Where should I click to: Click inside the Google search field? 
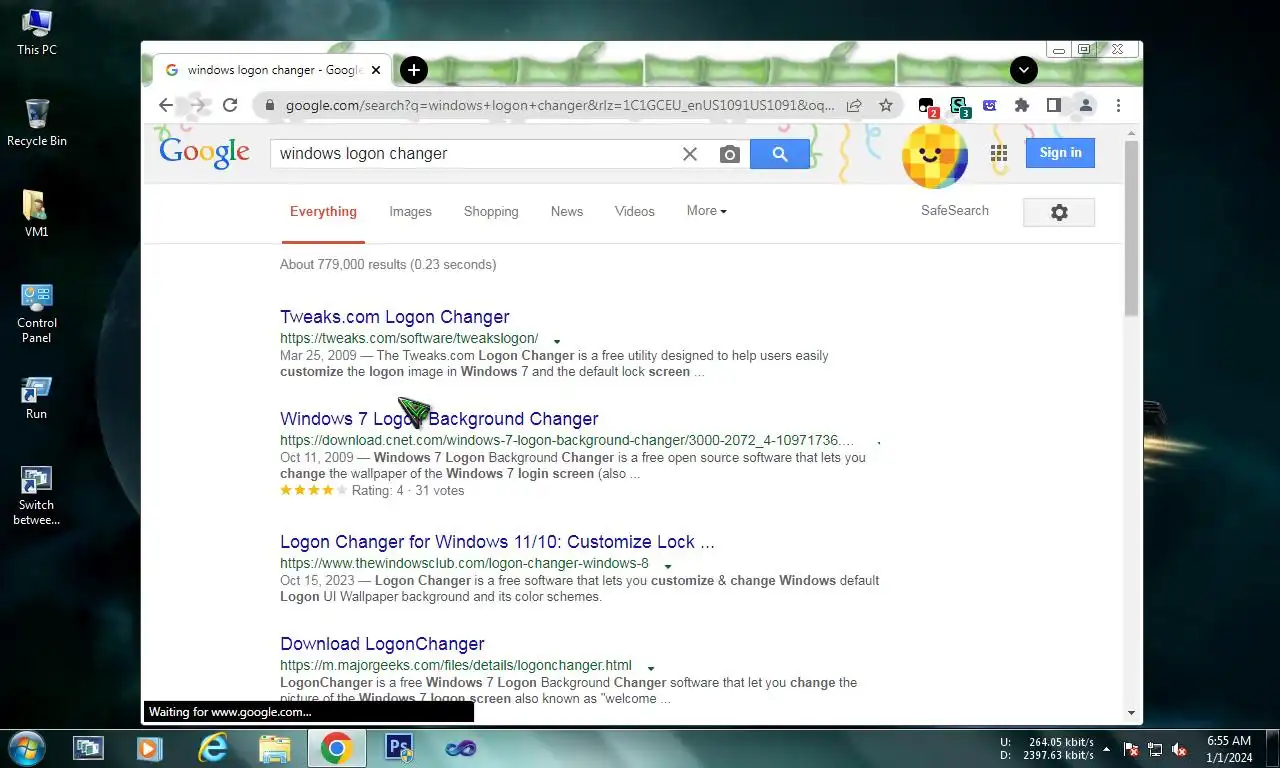click(x=474, y=154)
